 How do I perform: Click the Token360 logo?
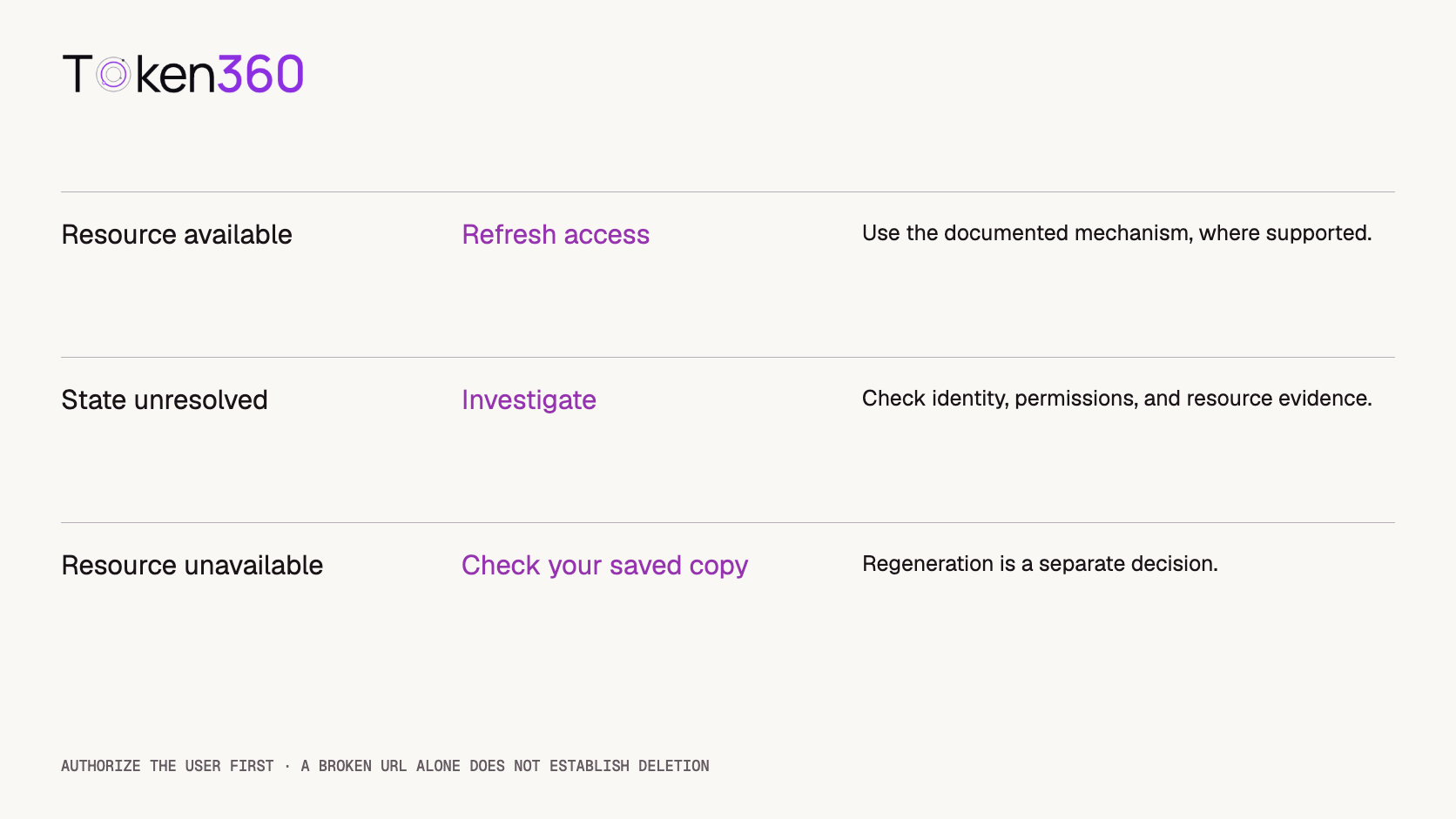click(183, 73)
